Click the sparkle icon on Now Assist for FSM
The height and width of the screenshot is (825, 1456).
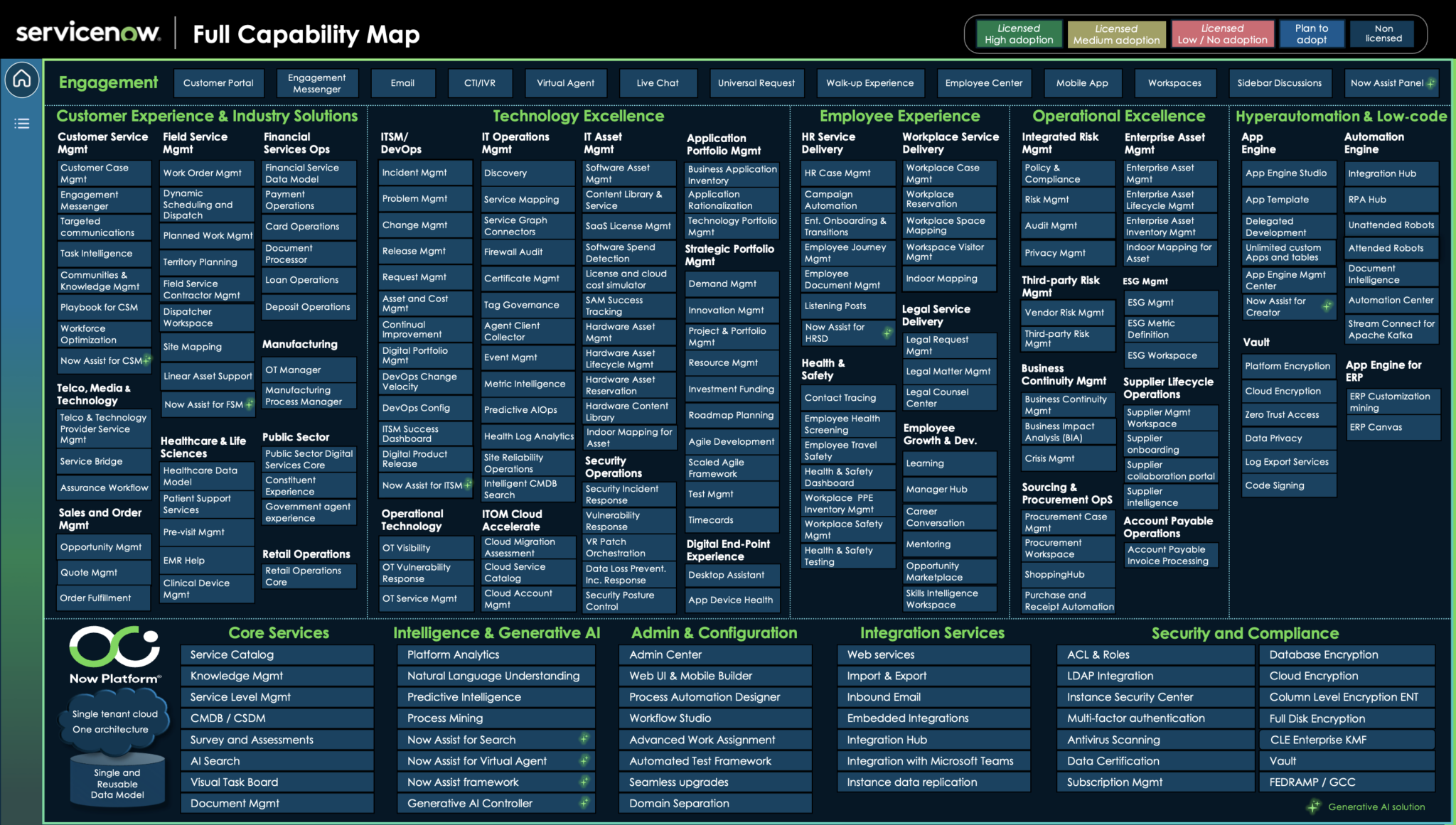point(249,404)
